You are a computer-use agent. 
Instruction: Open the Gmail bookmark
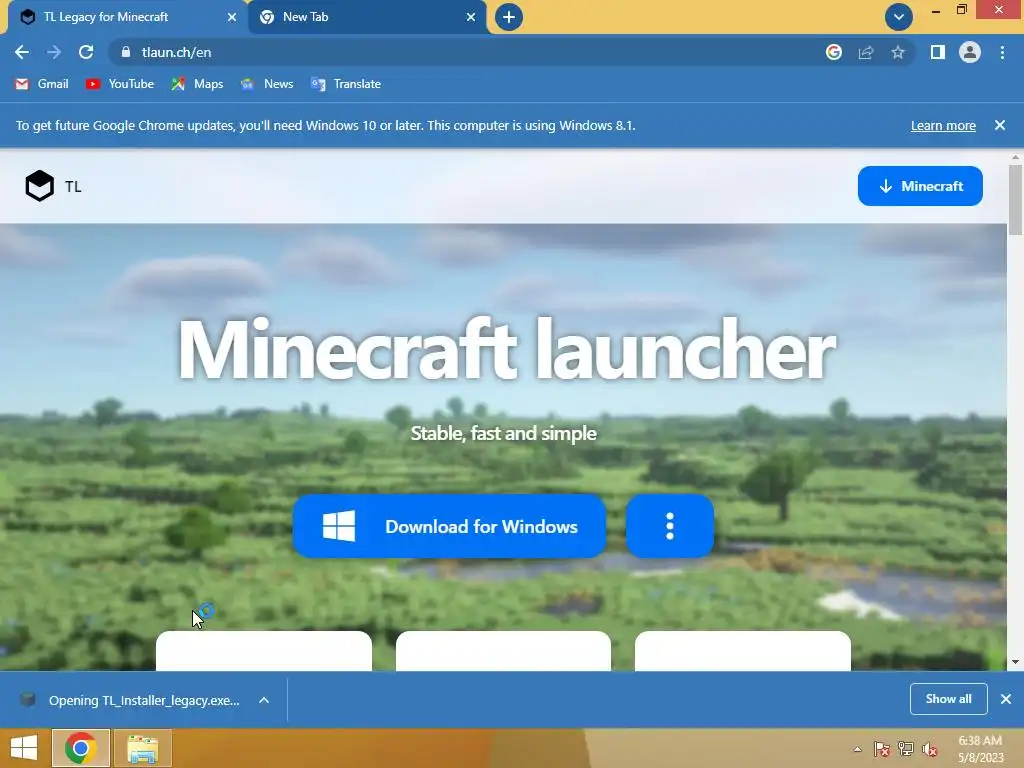coord(42,84)
